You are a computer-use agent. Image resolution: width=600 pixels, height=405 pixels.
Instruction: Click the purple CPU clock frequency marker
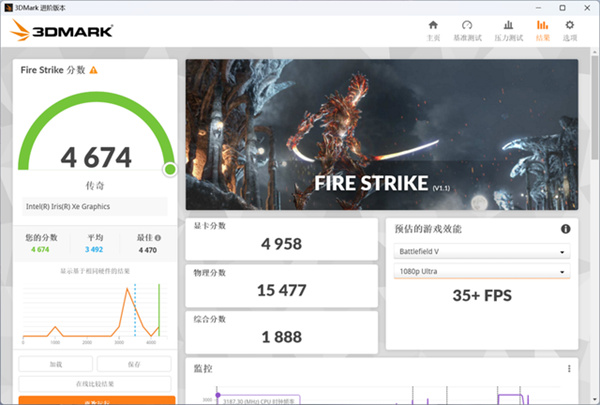(218, 395)
